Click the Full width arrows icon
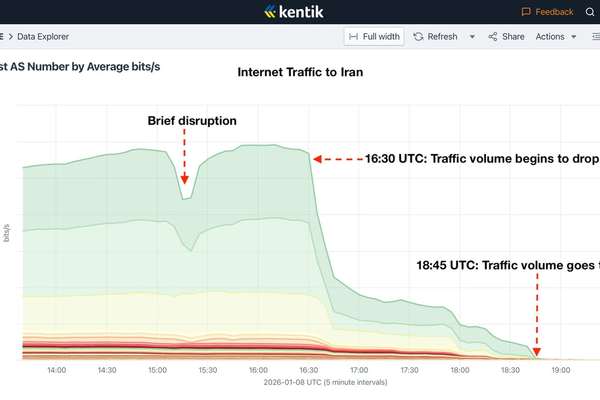The width and height of the screenshot is (600, 400). 353,36
